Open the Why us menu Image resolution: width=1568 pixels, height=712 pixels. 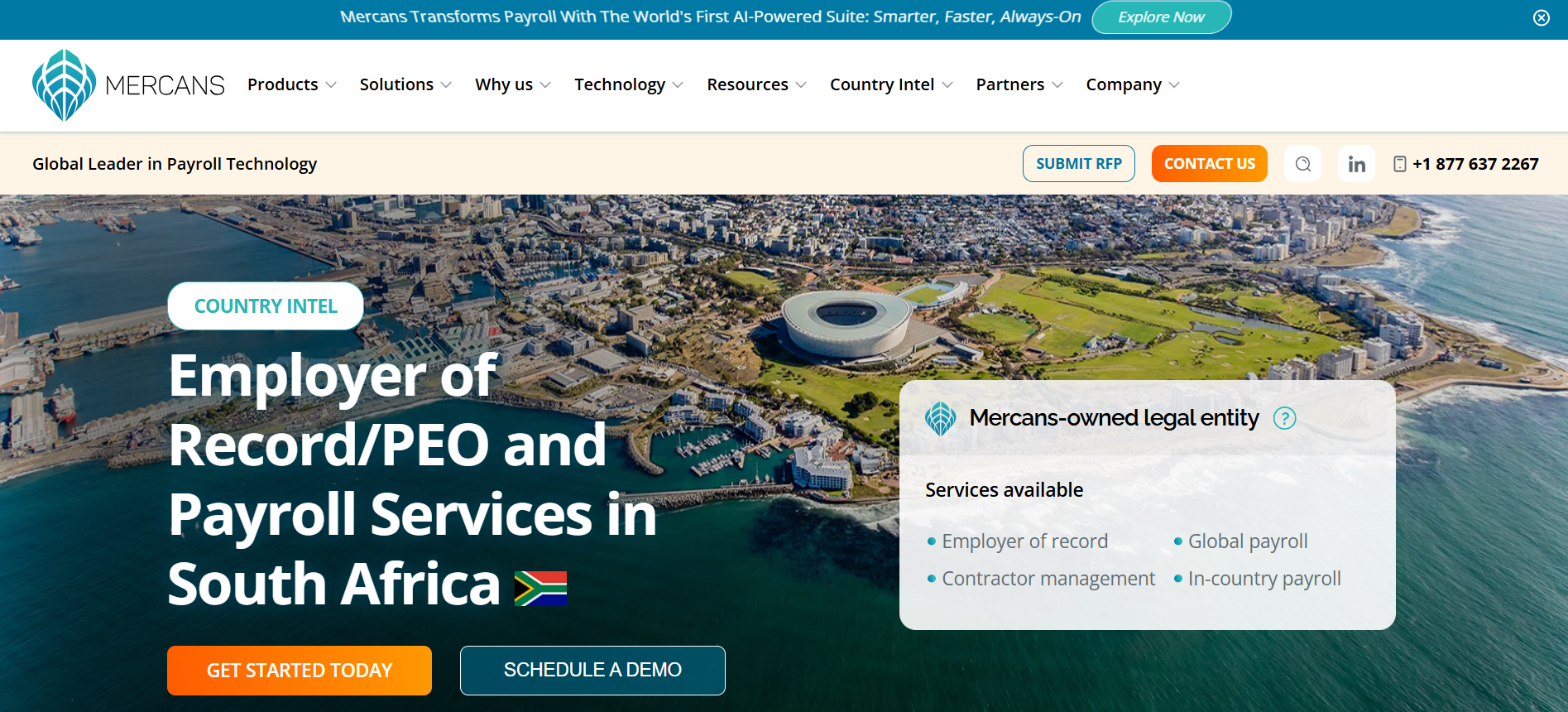(504, 84)
